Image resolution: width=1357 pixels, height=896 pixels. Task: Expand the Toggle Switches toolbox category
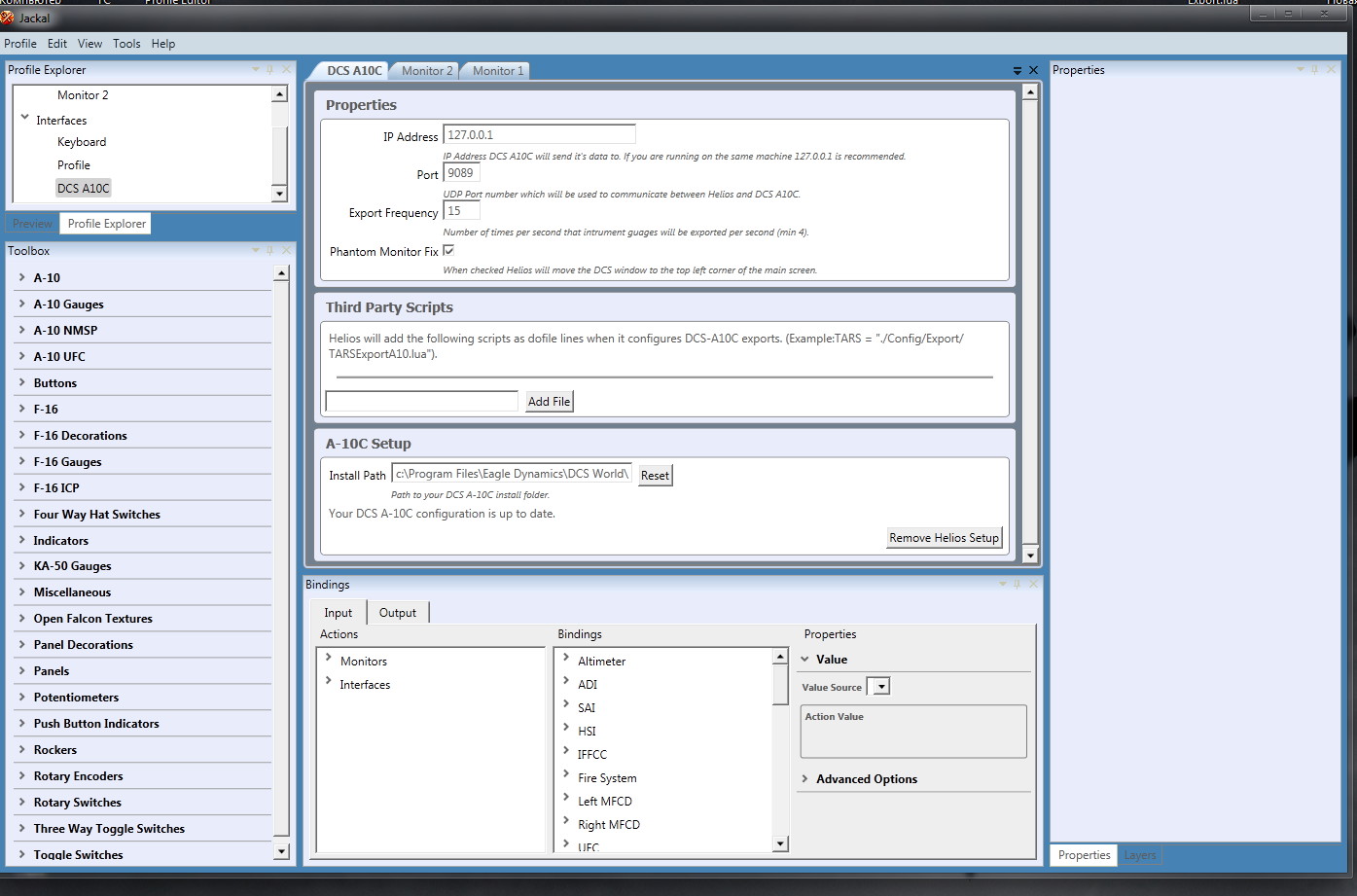21,854
